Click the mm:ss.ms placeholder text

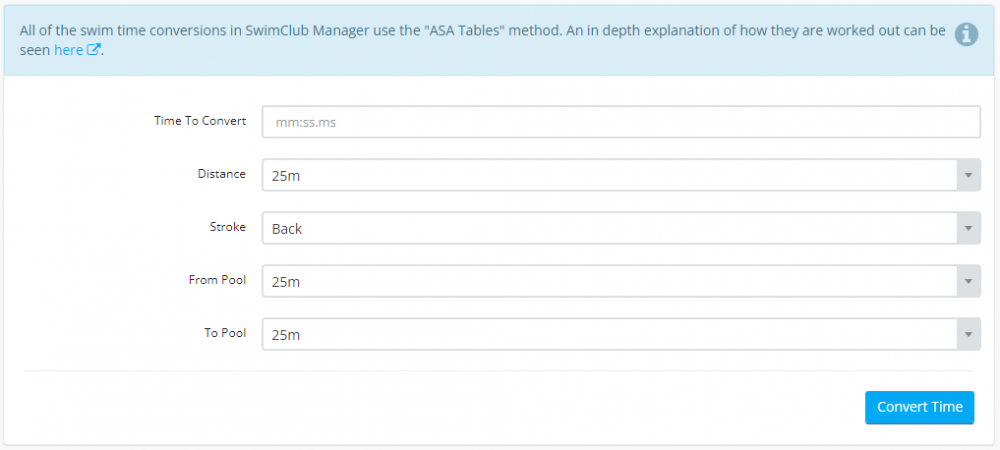coord(308,122)
